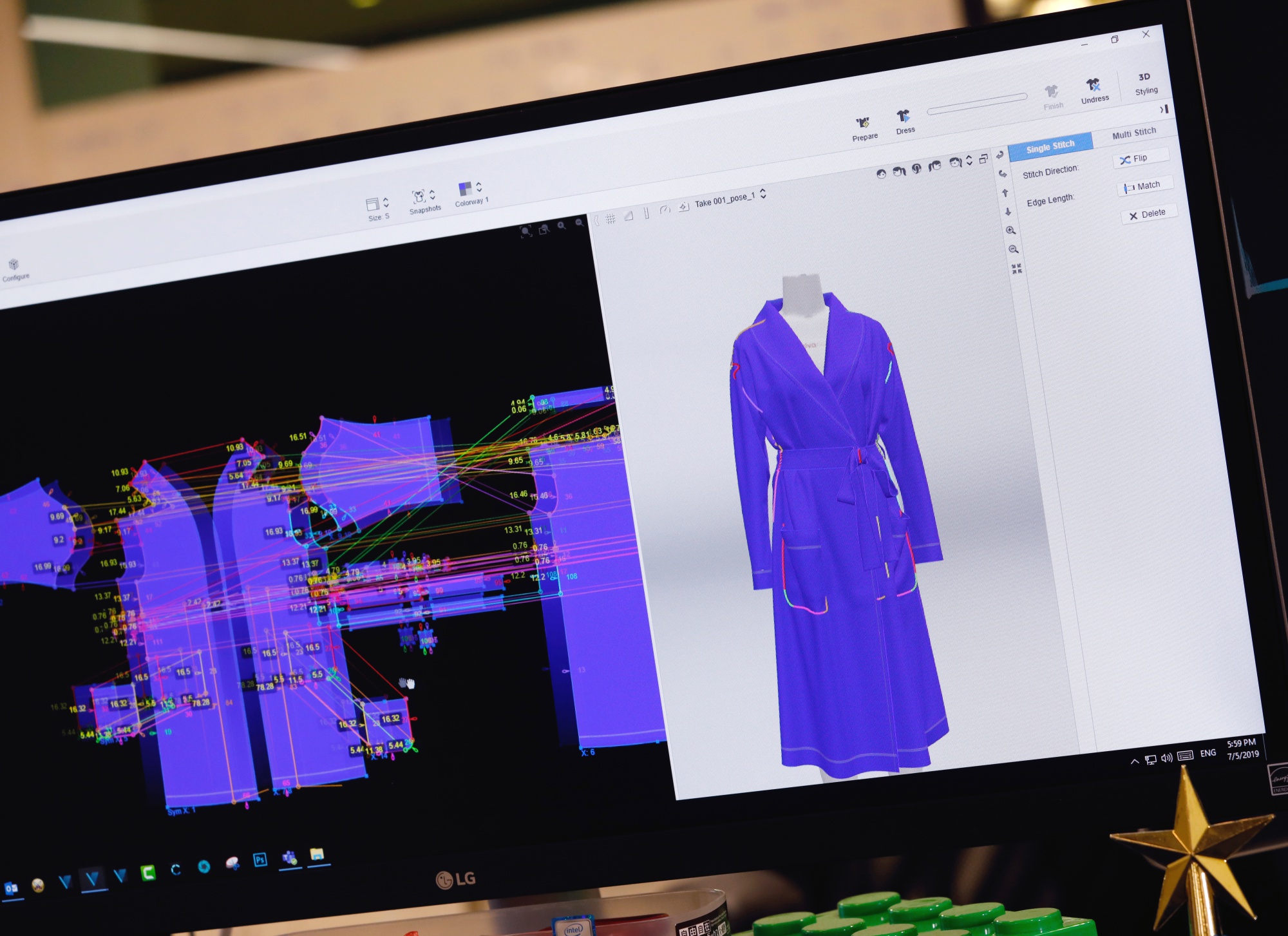Click the Dress garment icon

click(904, 117)
